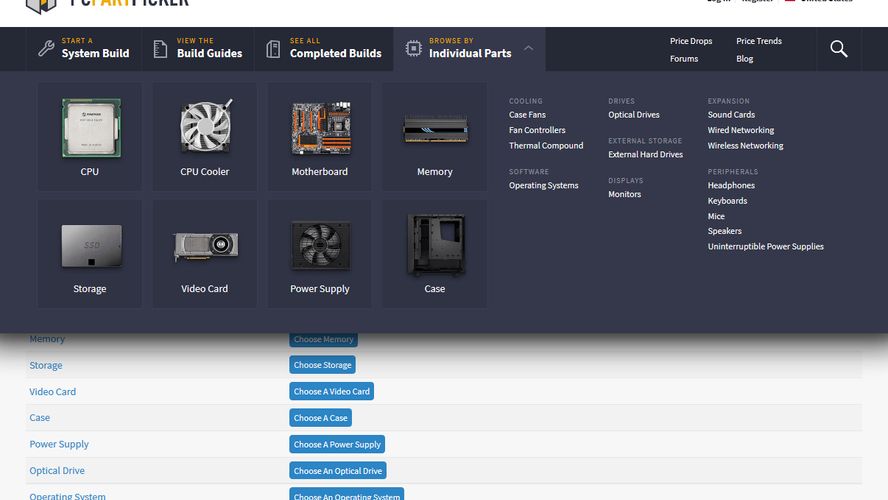Click the wrench icon for System Build
This screenshot has width=888, height=500.
click(46, 49)
